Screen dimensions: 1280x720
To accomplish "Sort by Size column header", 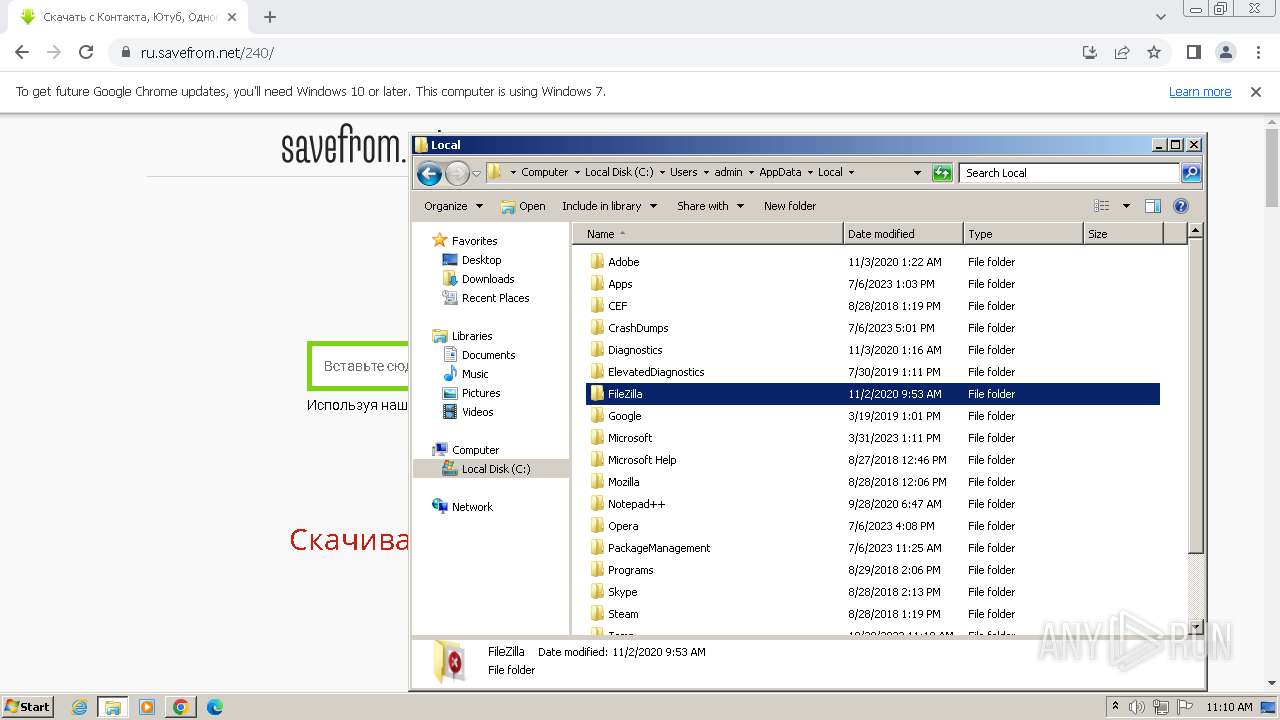I will point(1123,234).
